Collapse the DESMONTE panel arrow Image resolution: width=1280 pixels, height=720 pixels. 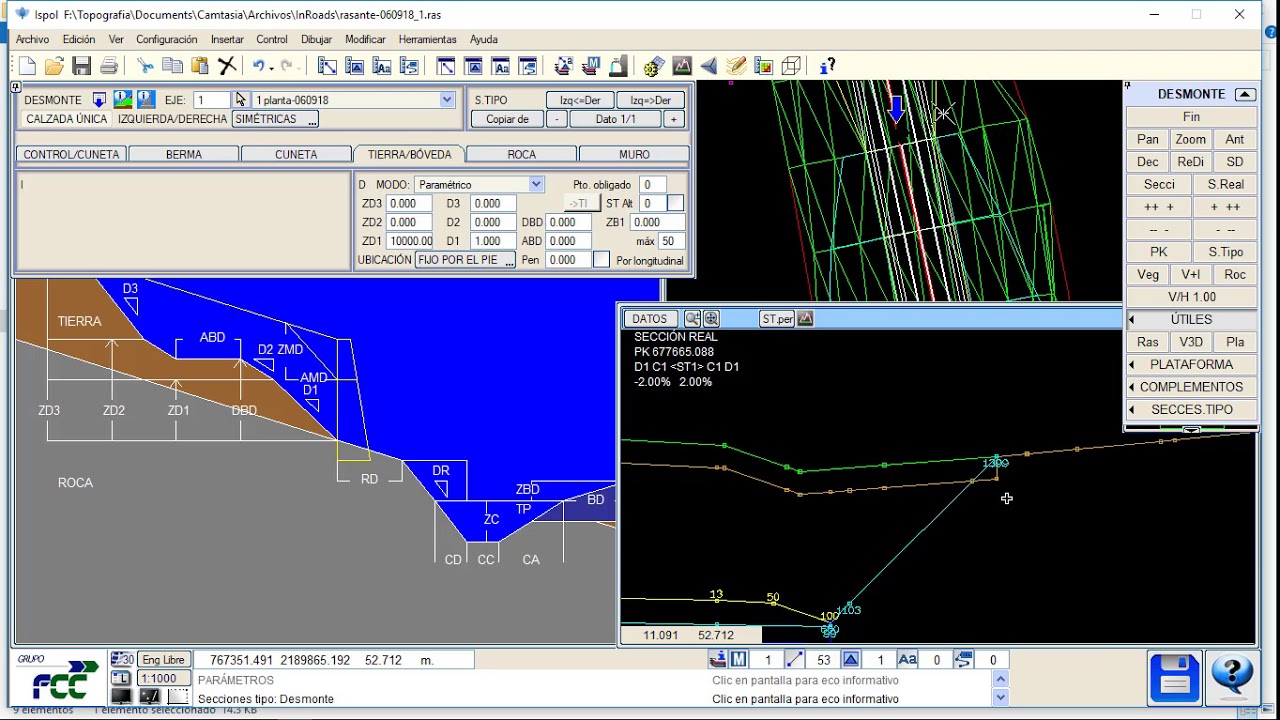point(1245,94)
